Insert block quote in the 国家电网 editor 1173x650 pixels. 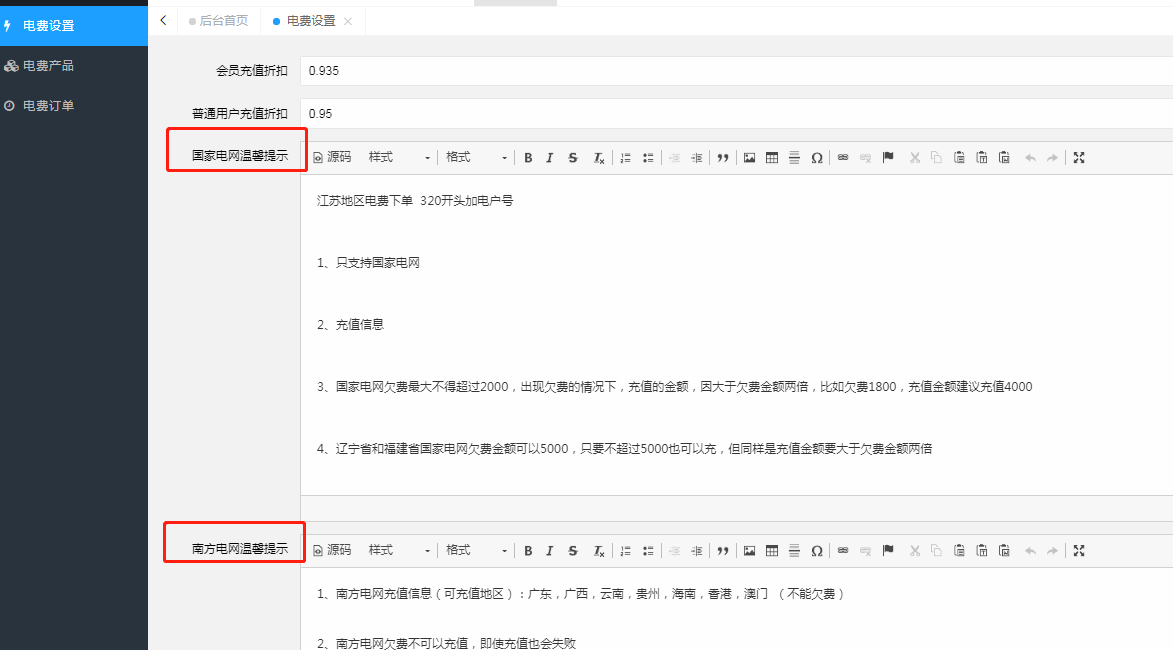coord(723,158)
